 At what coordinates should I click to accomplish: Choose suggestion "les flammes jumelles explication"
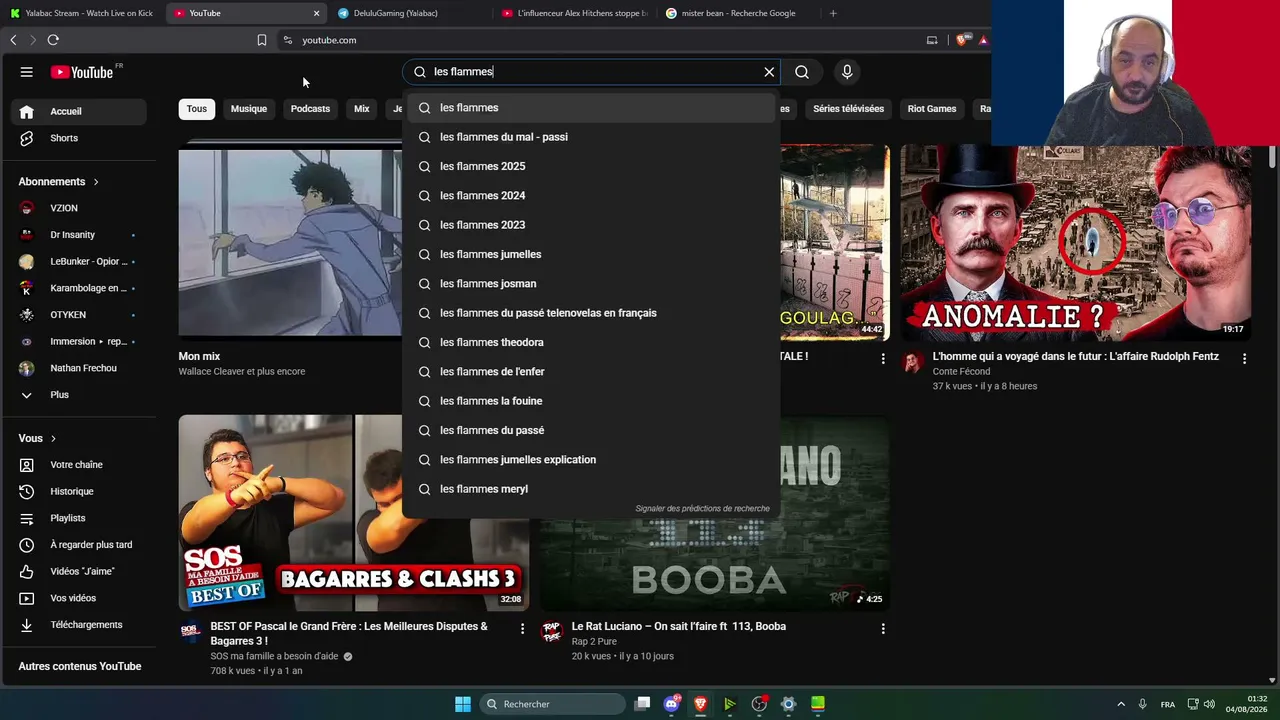pyautogui.click(x=590, y=460)
